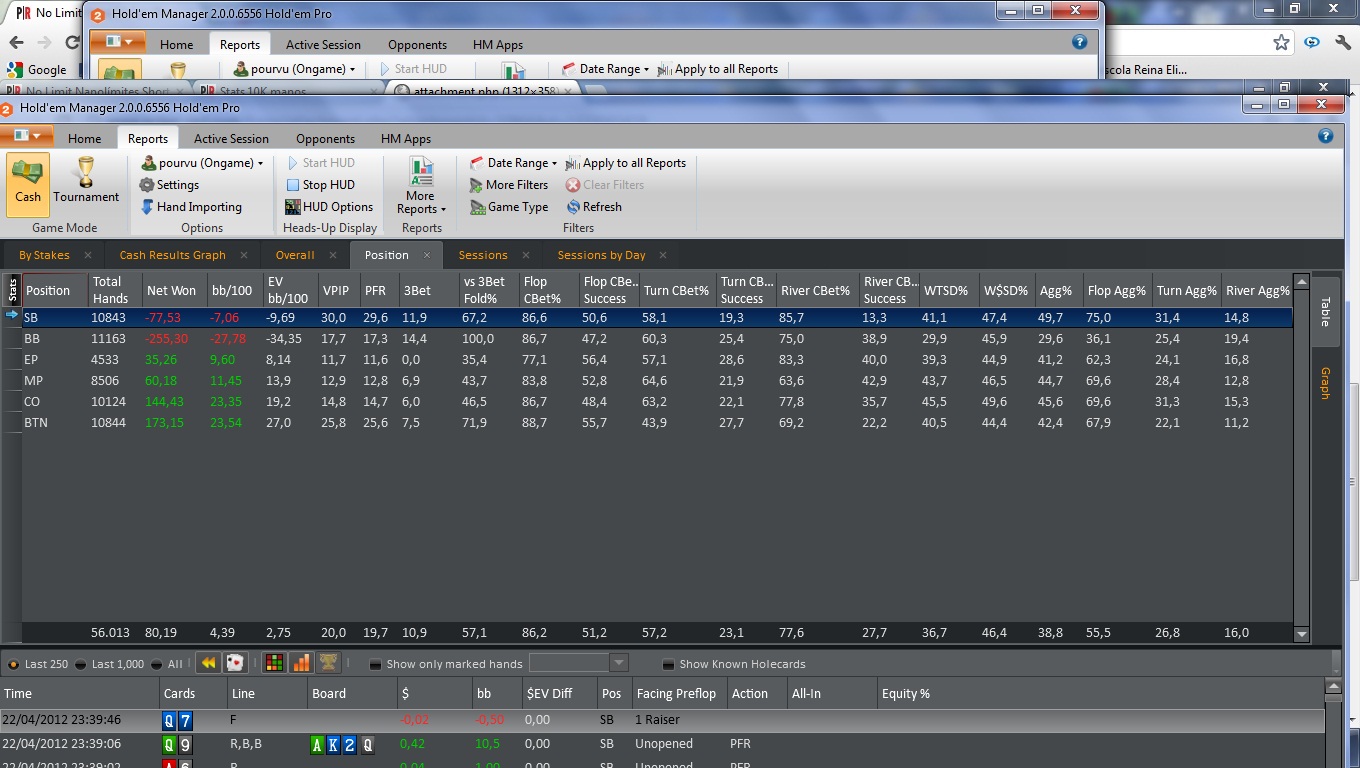Select the BTN position row
Screen dimensions: 1360x768
(657, 423)
